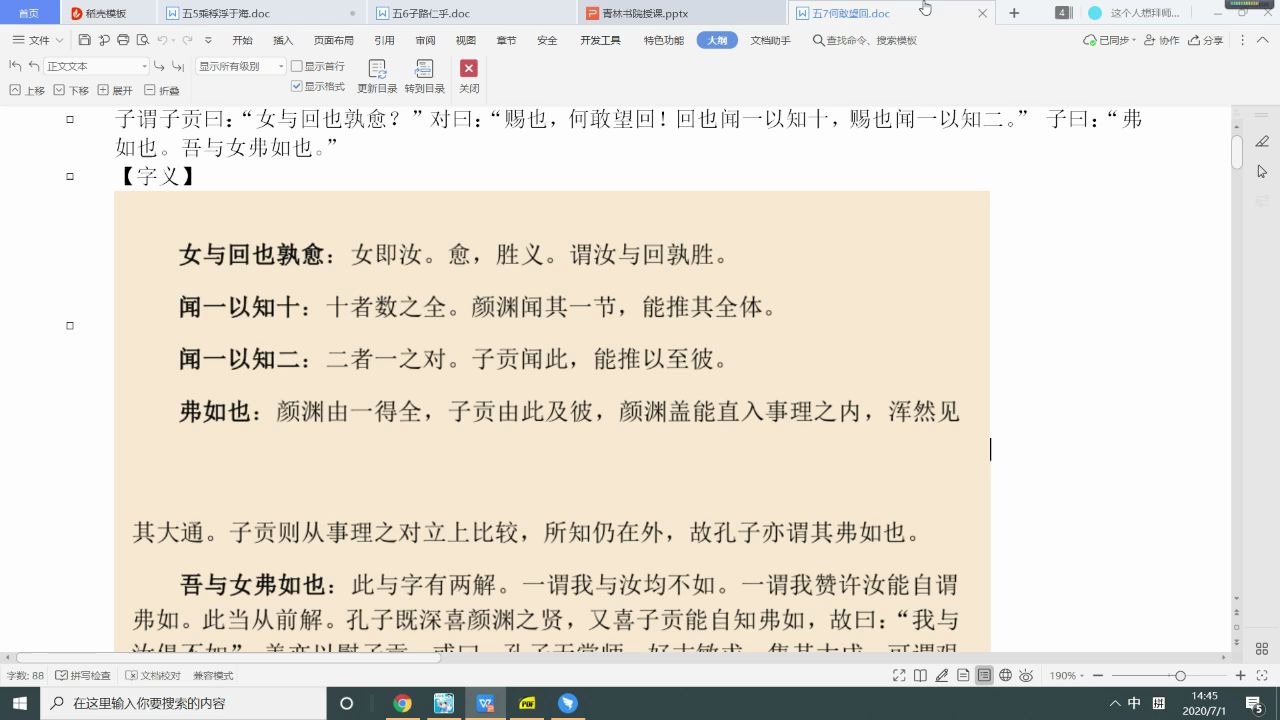Click 下移 to move the item down
The width and height of the screenshot is (1280, 720).
tap(71, 90)
